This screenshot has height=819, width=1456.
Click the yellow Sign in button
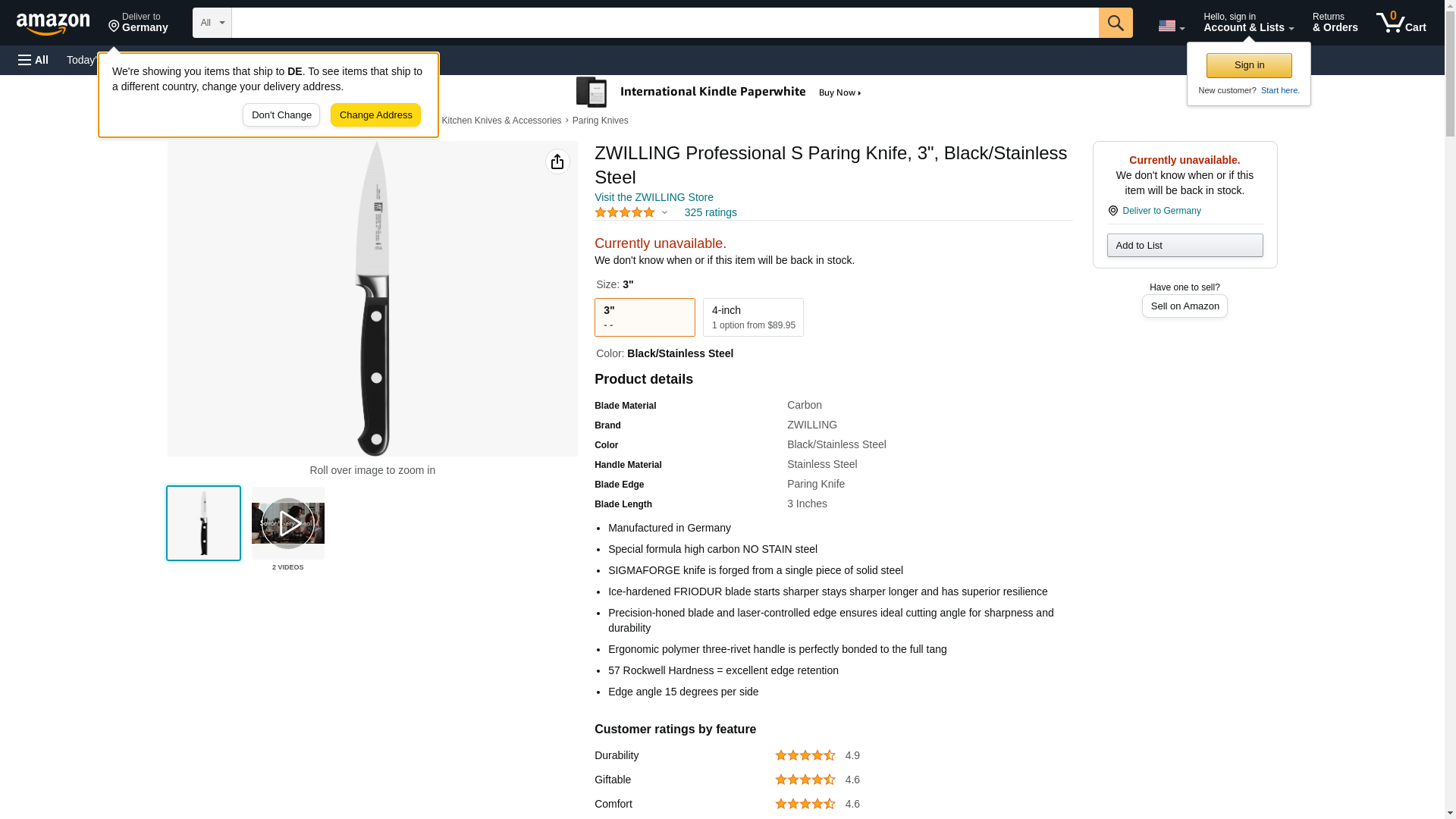pos(1249,65)
